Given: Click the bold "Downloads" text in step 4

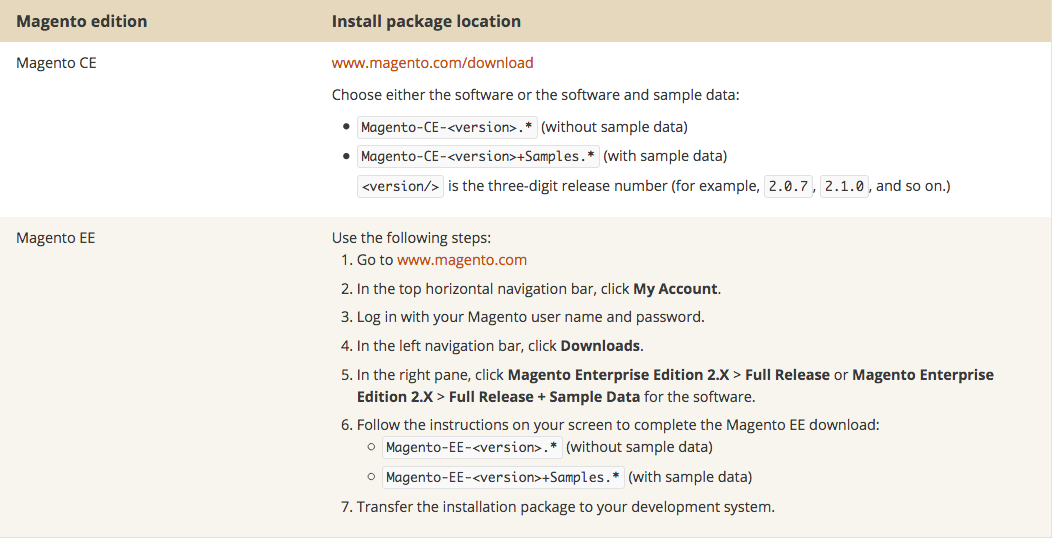Looking at the screenshot, I should [600, 346].
